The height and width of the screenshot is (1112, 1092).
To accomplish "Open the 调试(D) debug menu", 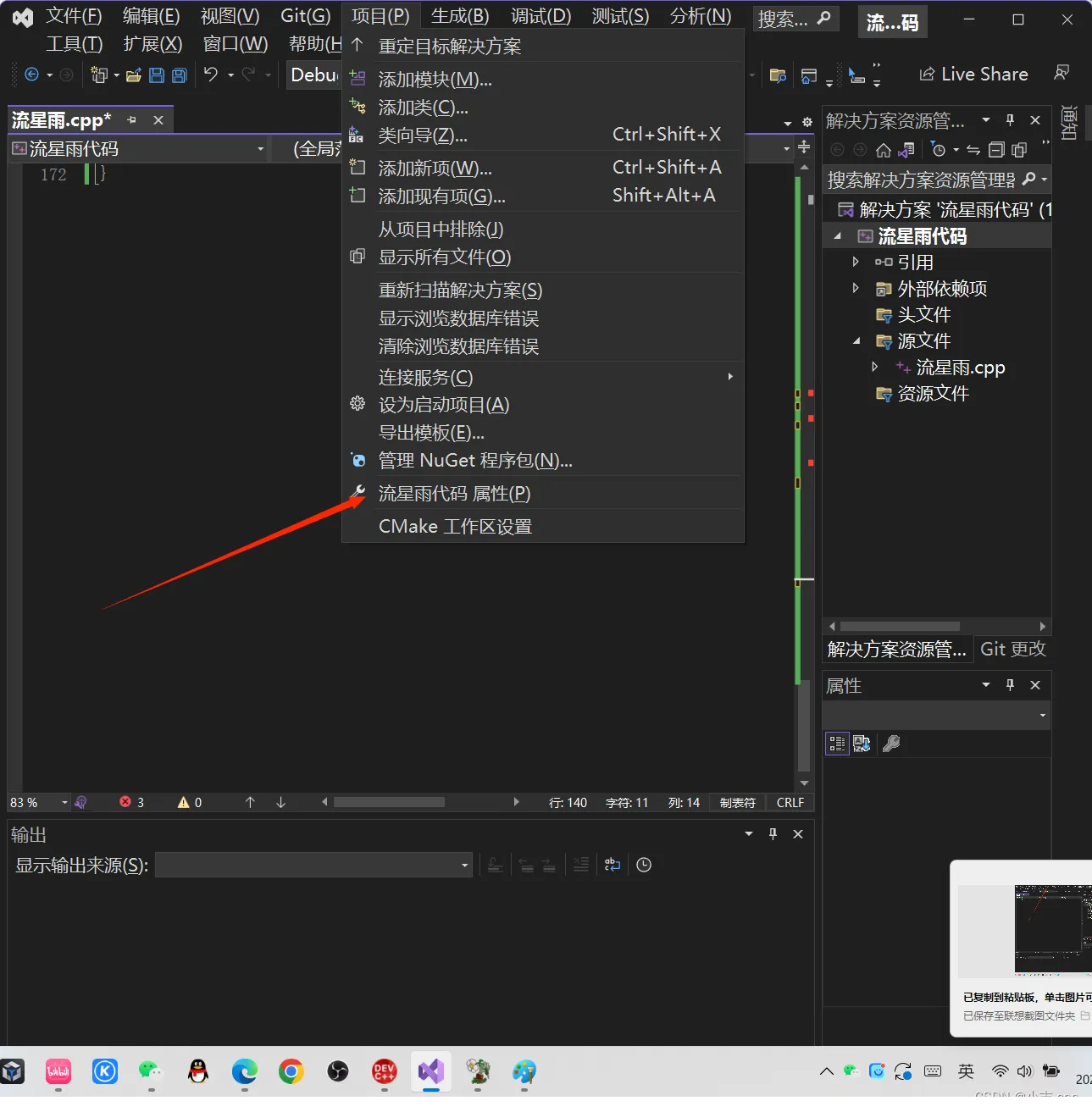I will point(540,16).
